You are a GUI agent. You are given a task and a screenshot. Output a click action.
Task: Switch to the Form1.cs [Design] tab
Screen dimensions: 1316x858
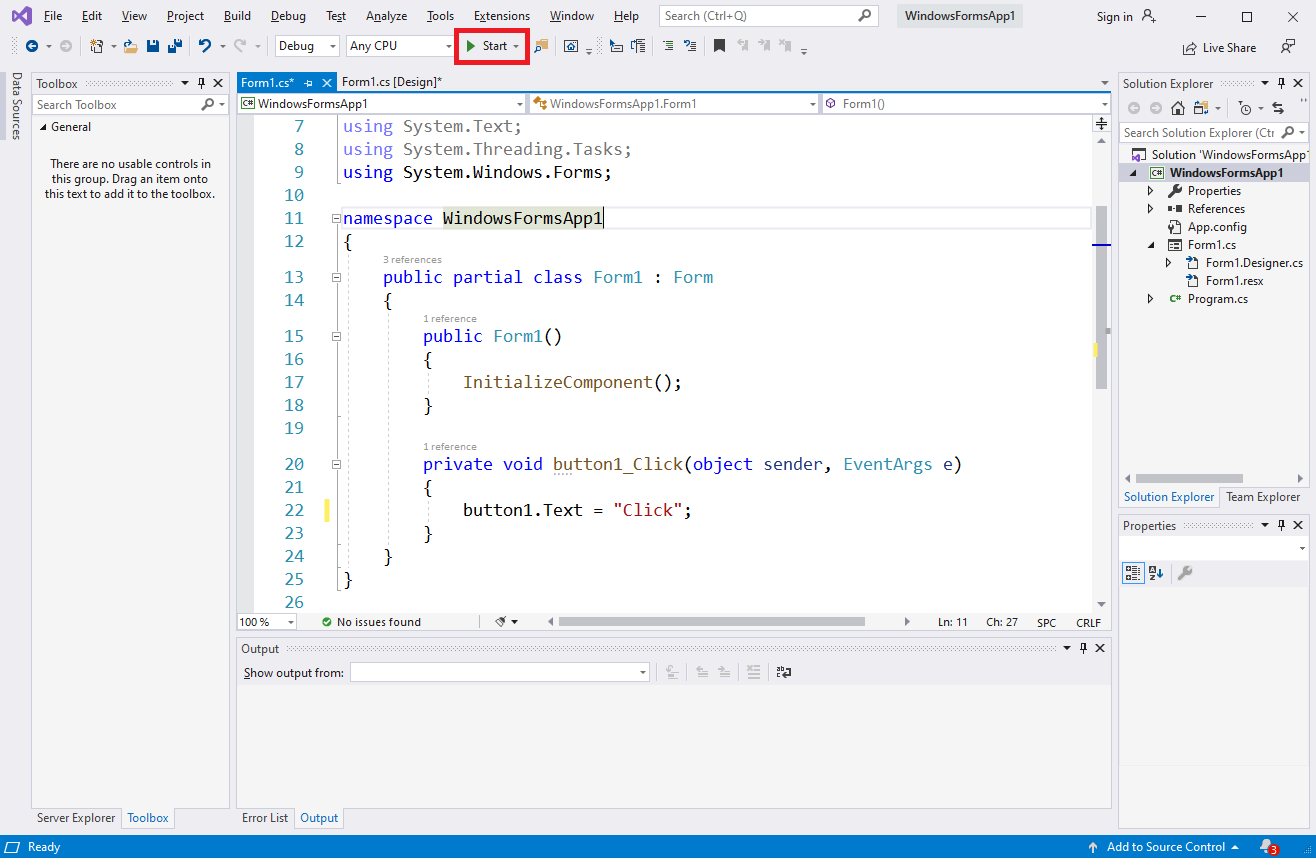pos(392,82)
